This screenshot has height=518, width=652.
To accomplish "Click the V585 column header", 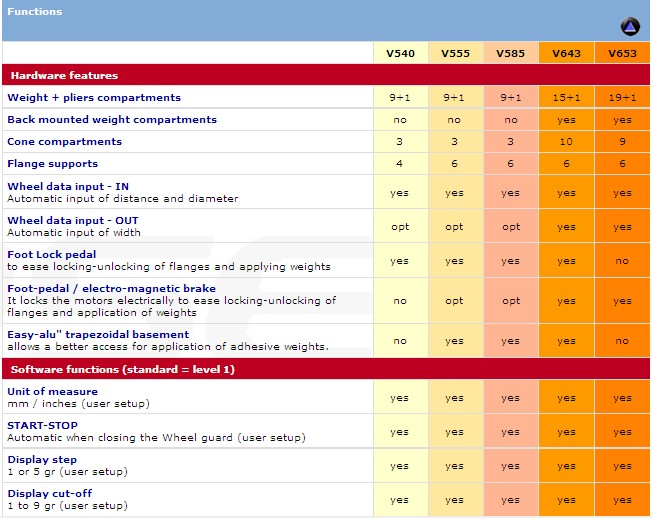I will (510, 53).
